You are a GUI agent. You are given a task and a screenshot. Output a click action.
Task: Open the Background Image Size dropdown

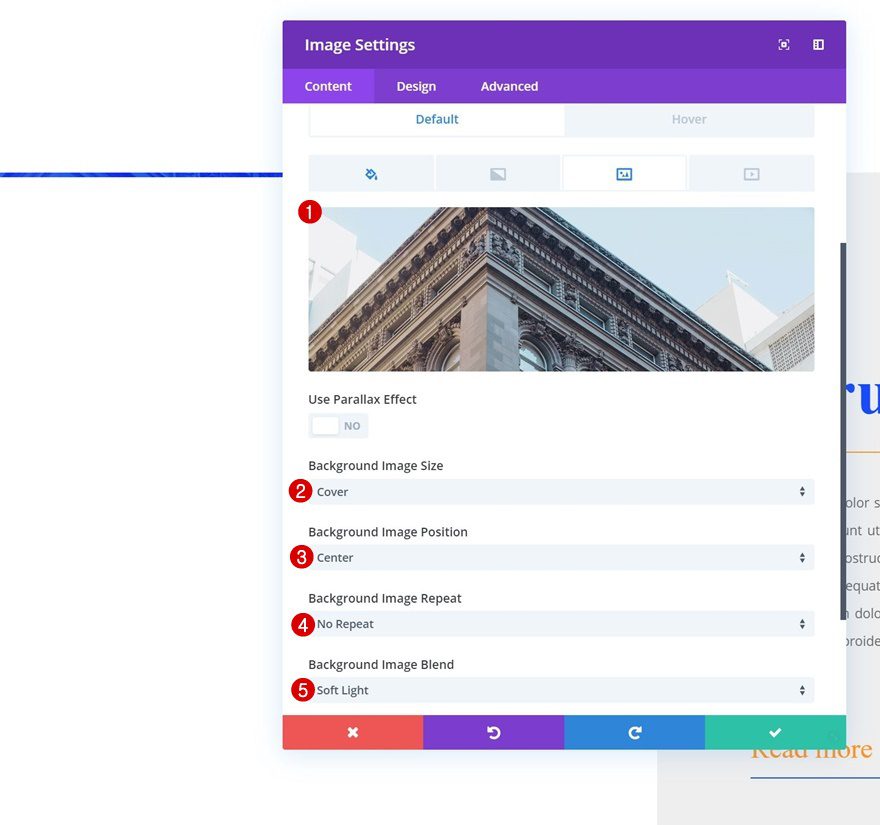[561, 491]
